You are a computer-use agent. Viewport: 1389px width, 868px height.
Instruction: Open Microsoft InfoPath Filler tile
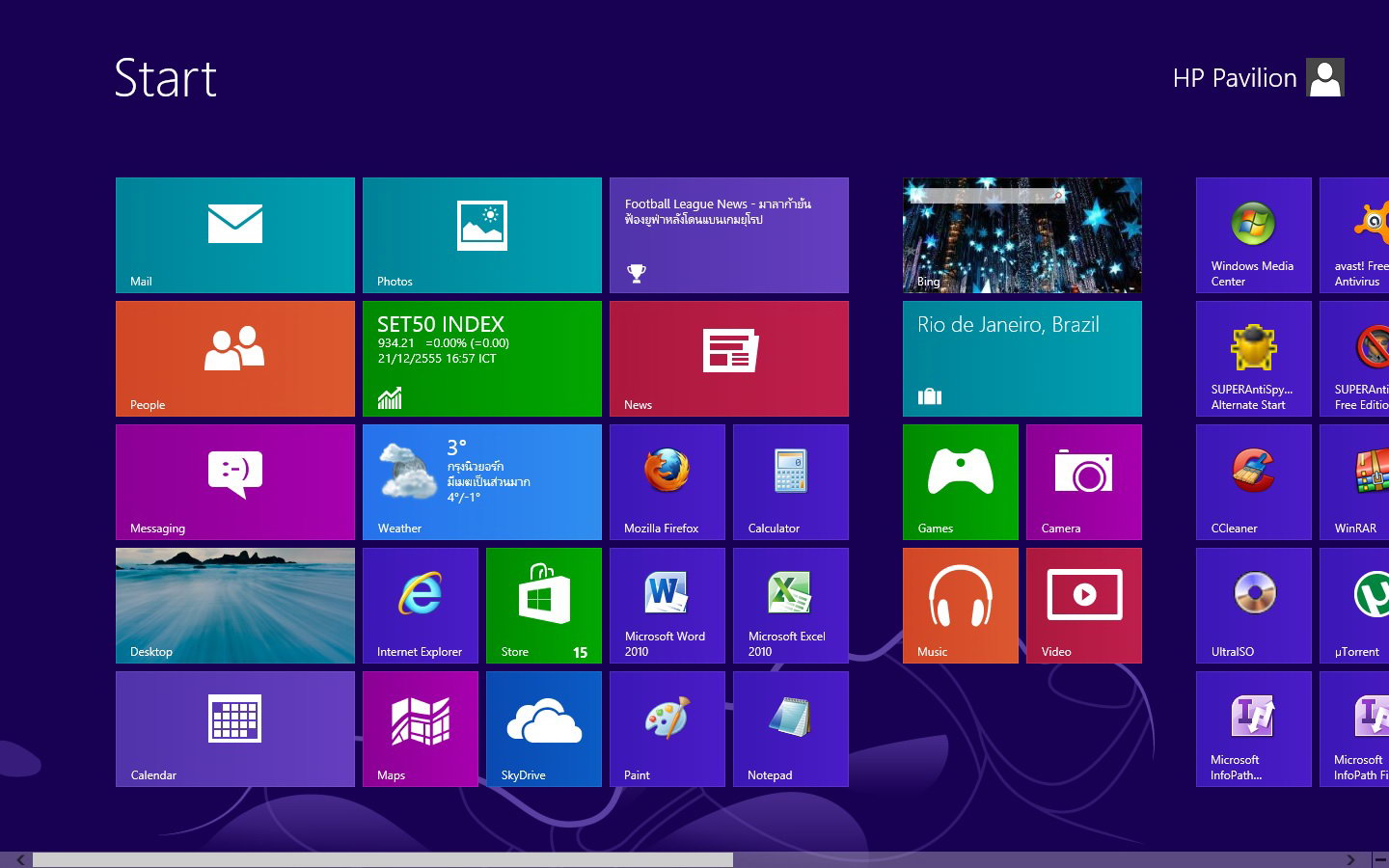(1354, 729)
